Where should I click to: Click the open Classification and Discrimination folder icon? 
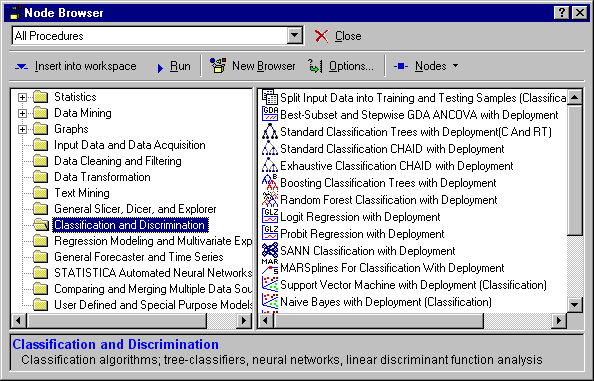coord(41,225)
